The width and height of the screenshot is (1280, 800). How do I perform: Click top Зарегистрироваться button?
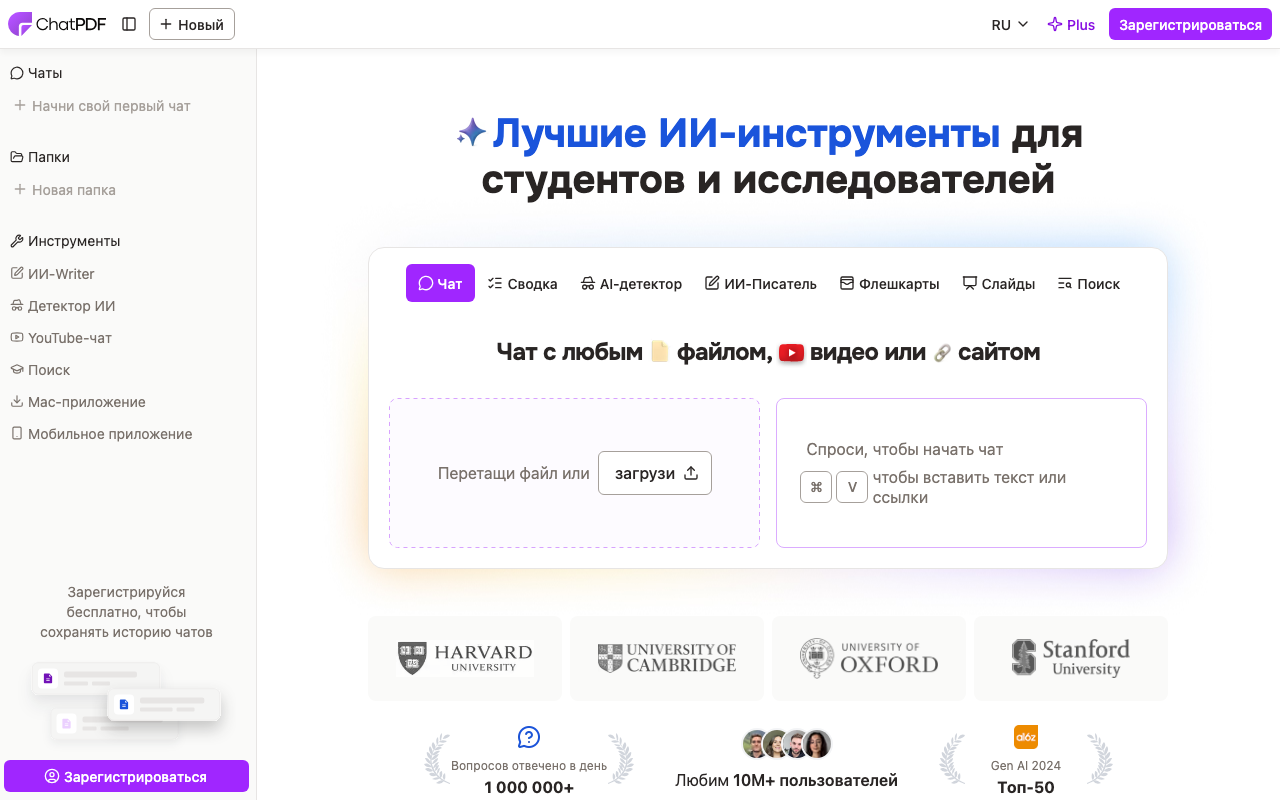[x=1190, y=25]
